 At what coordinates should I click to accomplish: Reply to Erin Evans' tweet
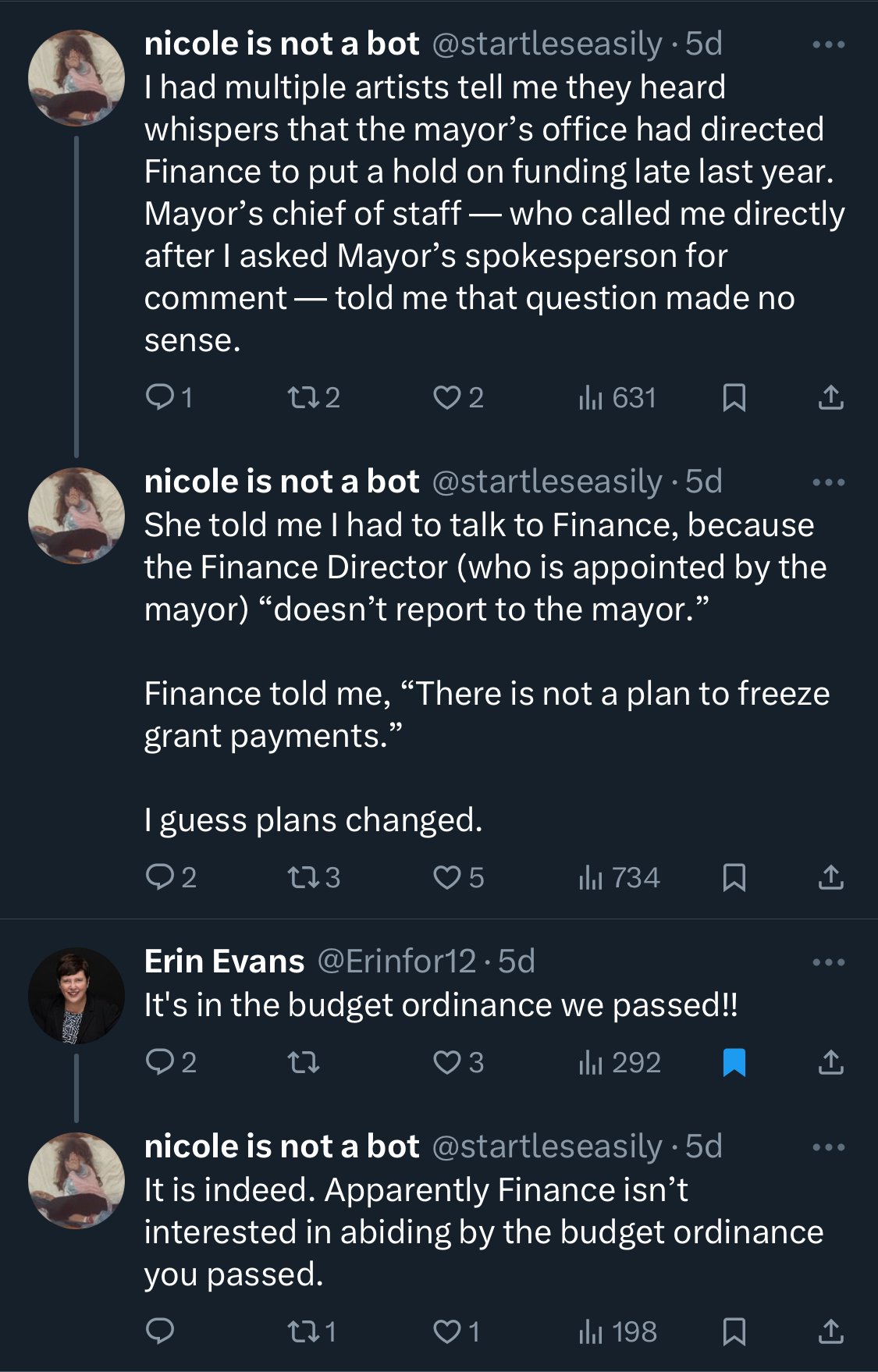point(161,1063)
